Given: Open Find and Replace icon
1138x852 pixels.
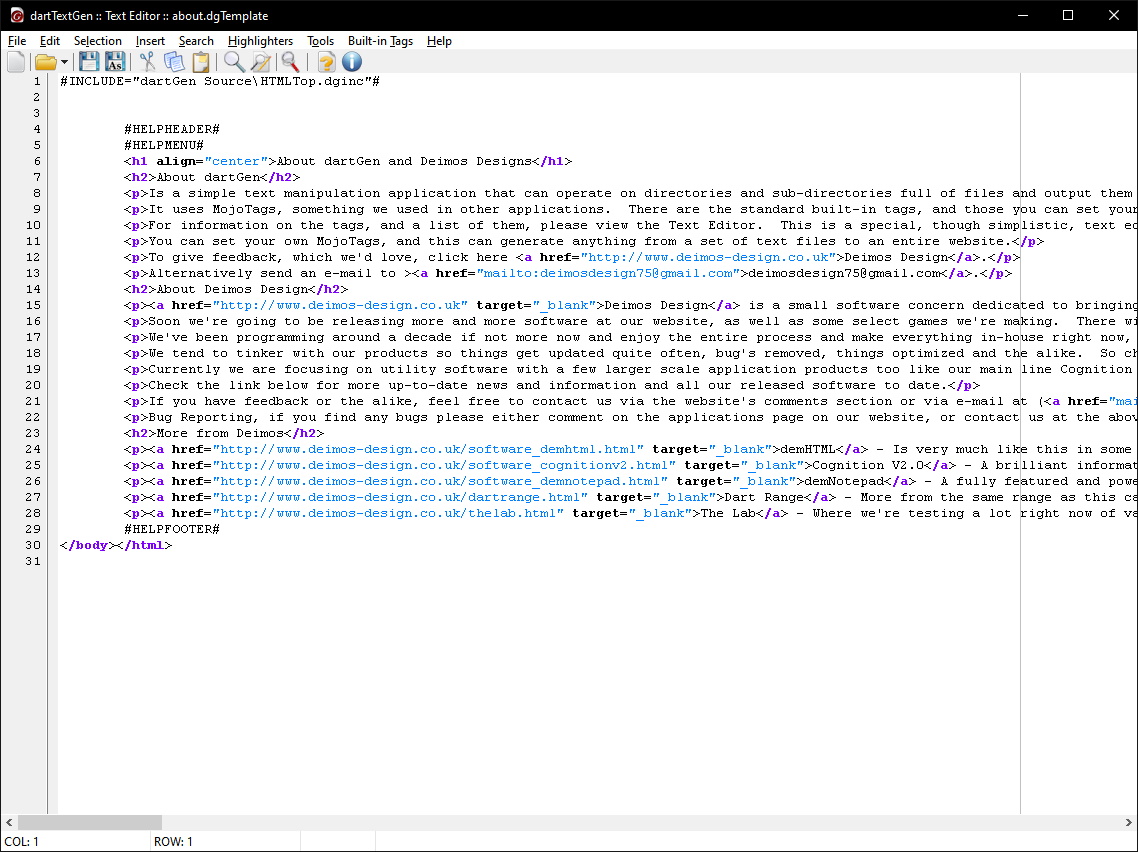Looking at the screenshot, I should (261, 62).
